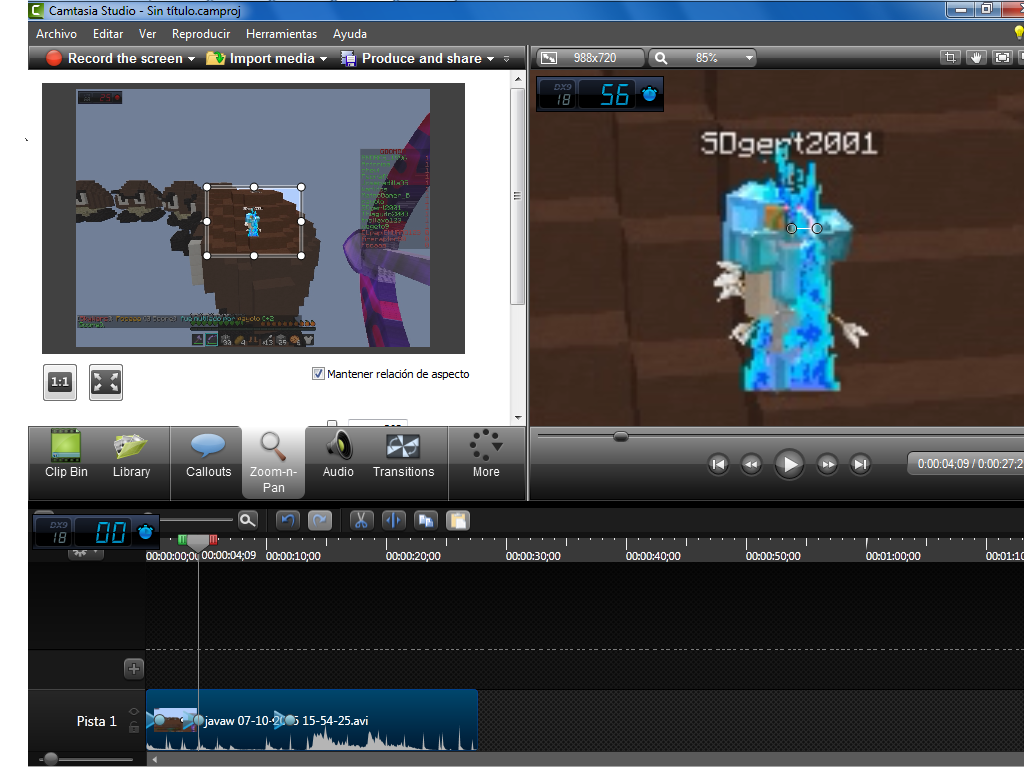Open timeline track settings gear dropdown
The image size is (1024, 768).
(86, 553)
